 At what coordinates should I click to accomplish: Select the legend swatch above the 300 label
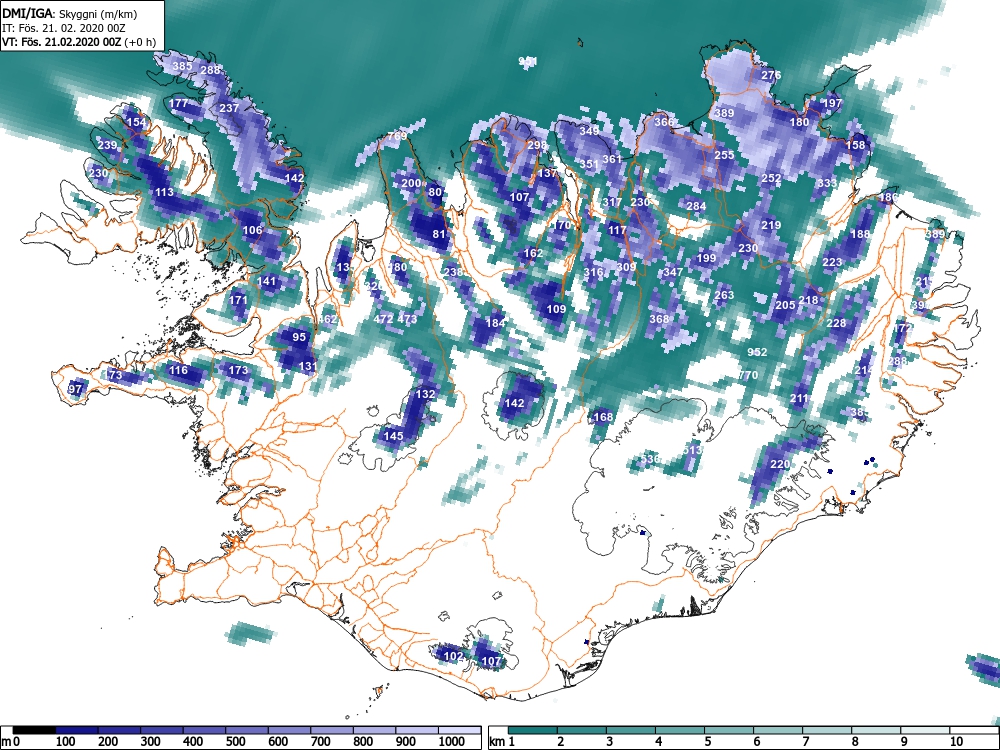coord(162,730)
